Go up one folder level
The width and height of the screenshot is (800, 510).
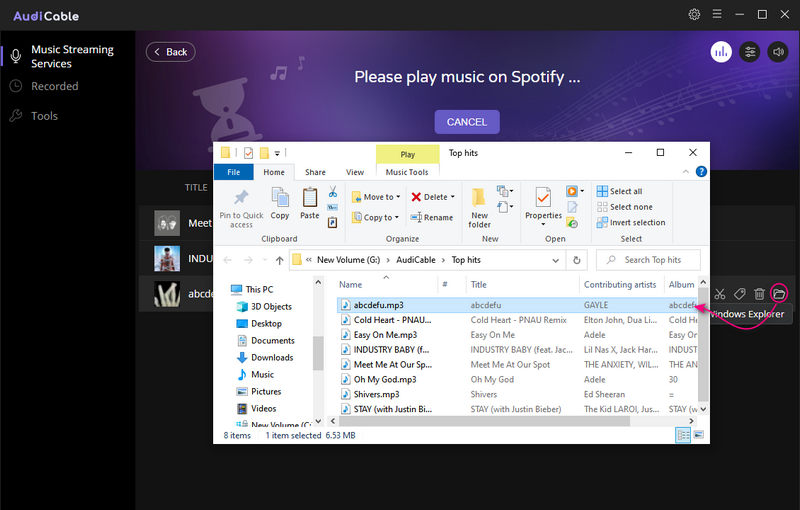pyautogui.click(x=280, y=260)
